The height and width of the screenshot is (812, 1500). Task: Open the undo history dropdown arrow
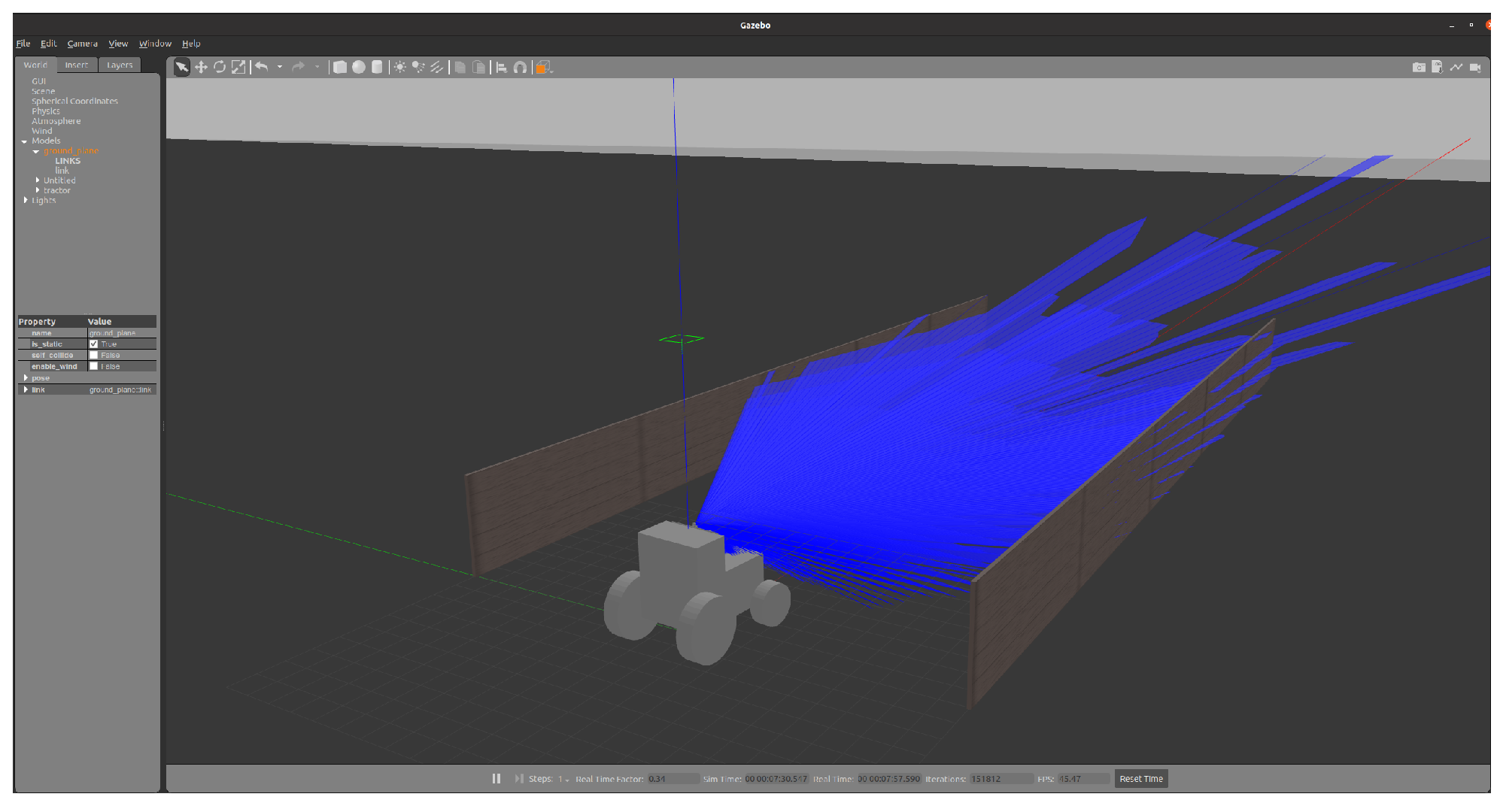[280, 68]
